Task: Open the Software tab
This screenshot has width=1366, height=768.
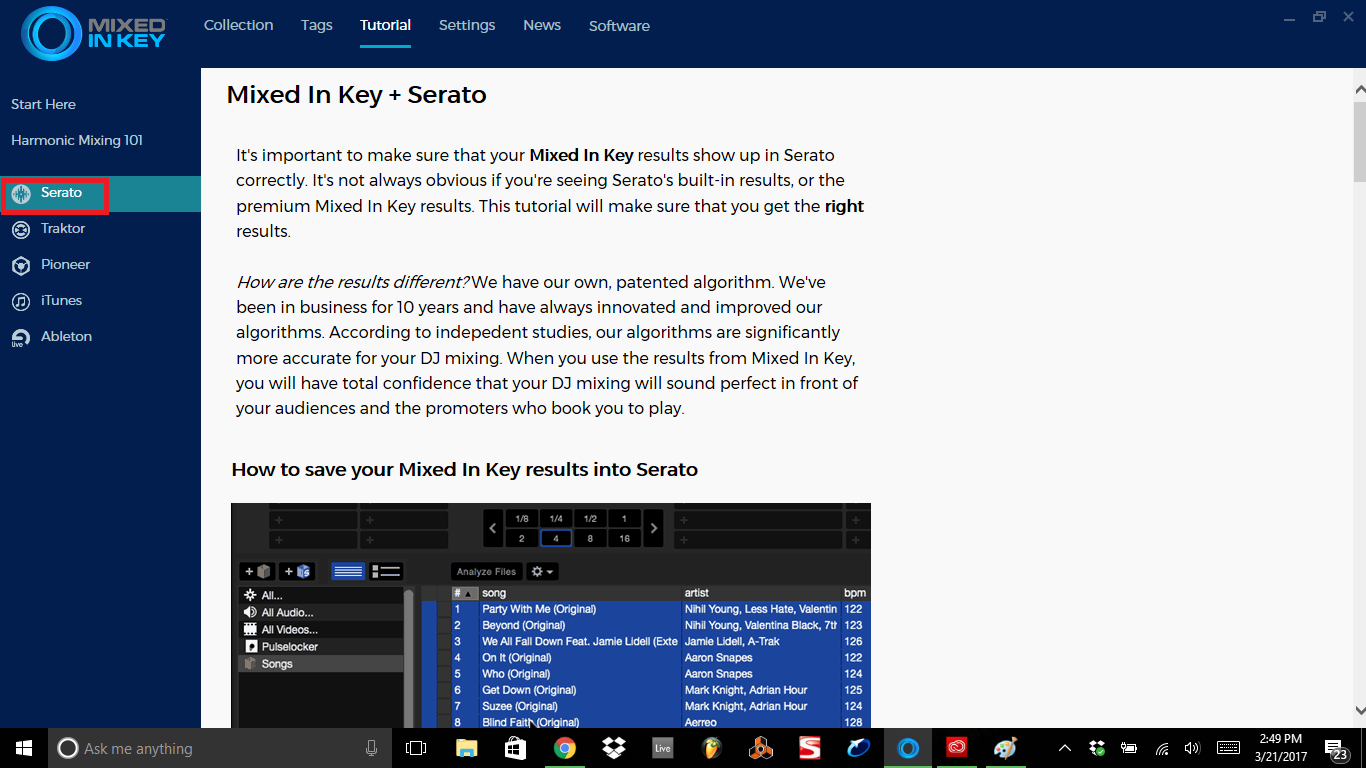Action: [x=619, y=26]
